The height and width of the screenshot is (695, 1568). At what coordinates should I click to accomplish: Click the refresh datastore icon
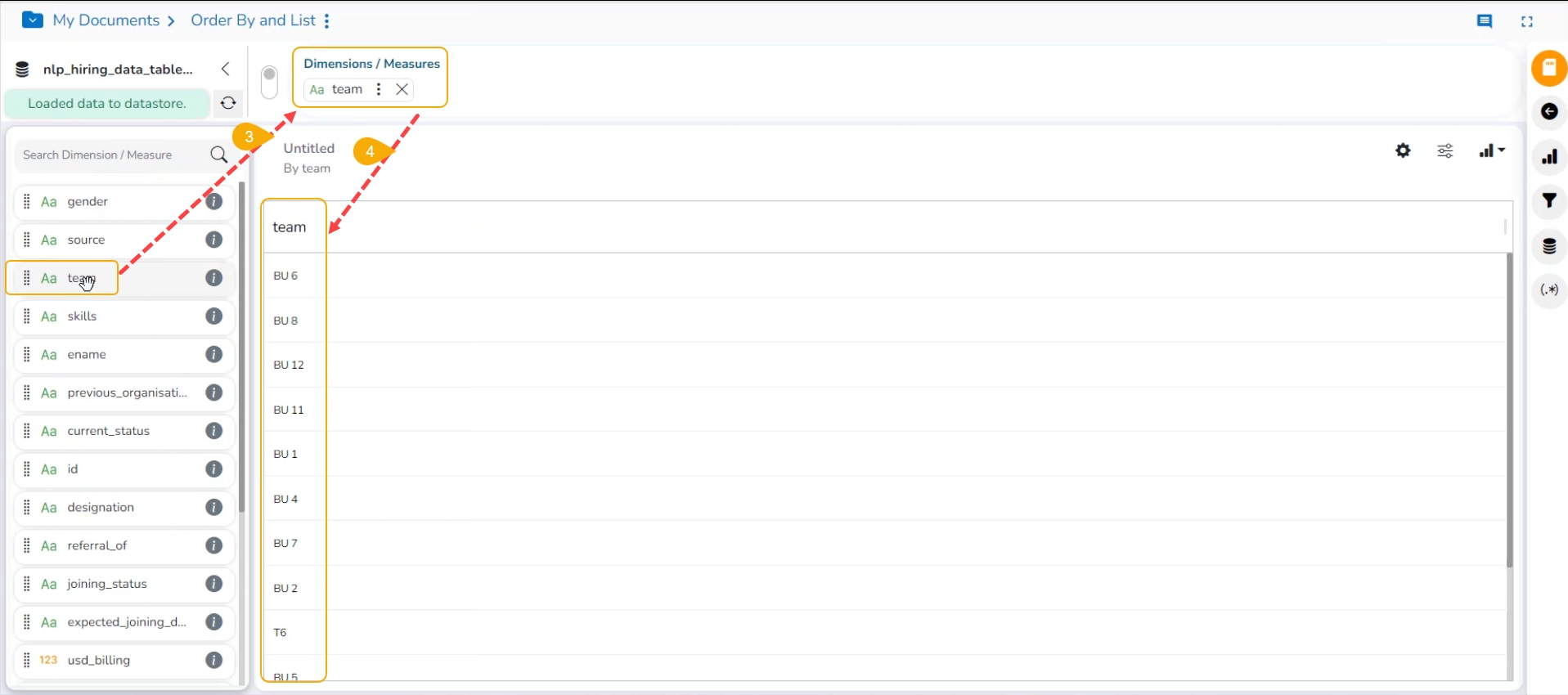(x=228, y=103)
